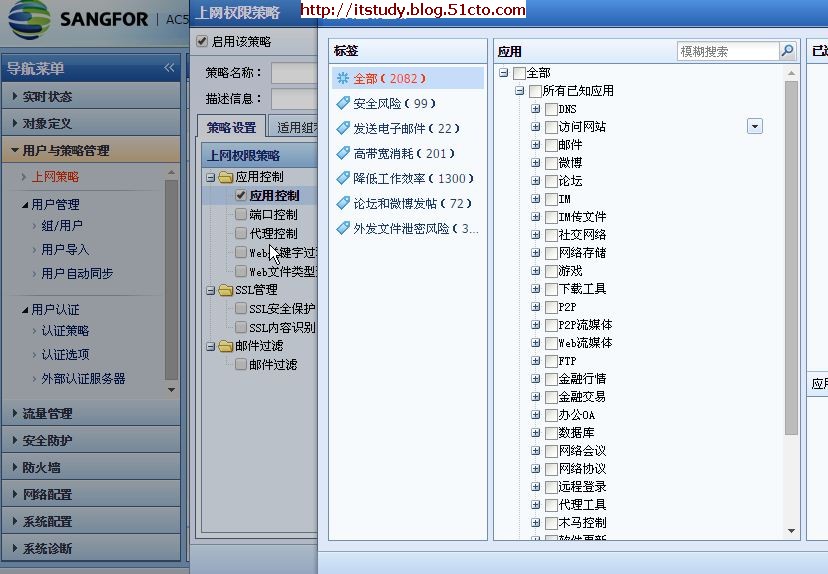Expand the IM tree node

click(535, 199)
